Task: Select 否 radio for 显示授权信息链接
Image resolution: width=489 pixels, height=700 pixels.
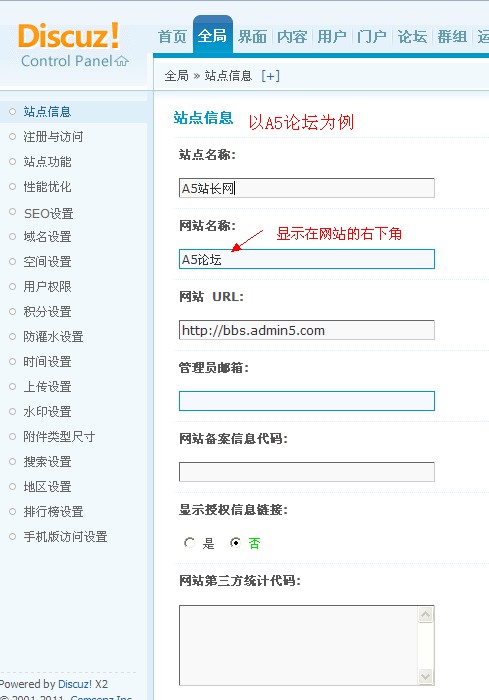Action: click(x=235, y=543)
